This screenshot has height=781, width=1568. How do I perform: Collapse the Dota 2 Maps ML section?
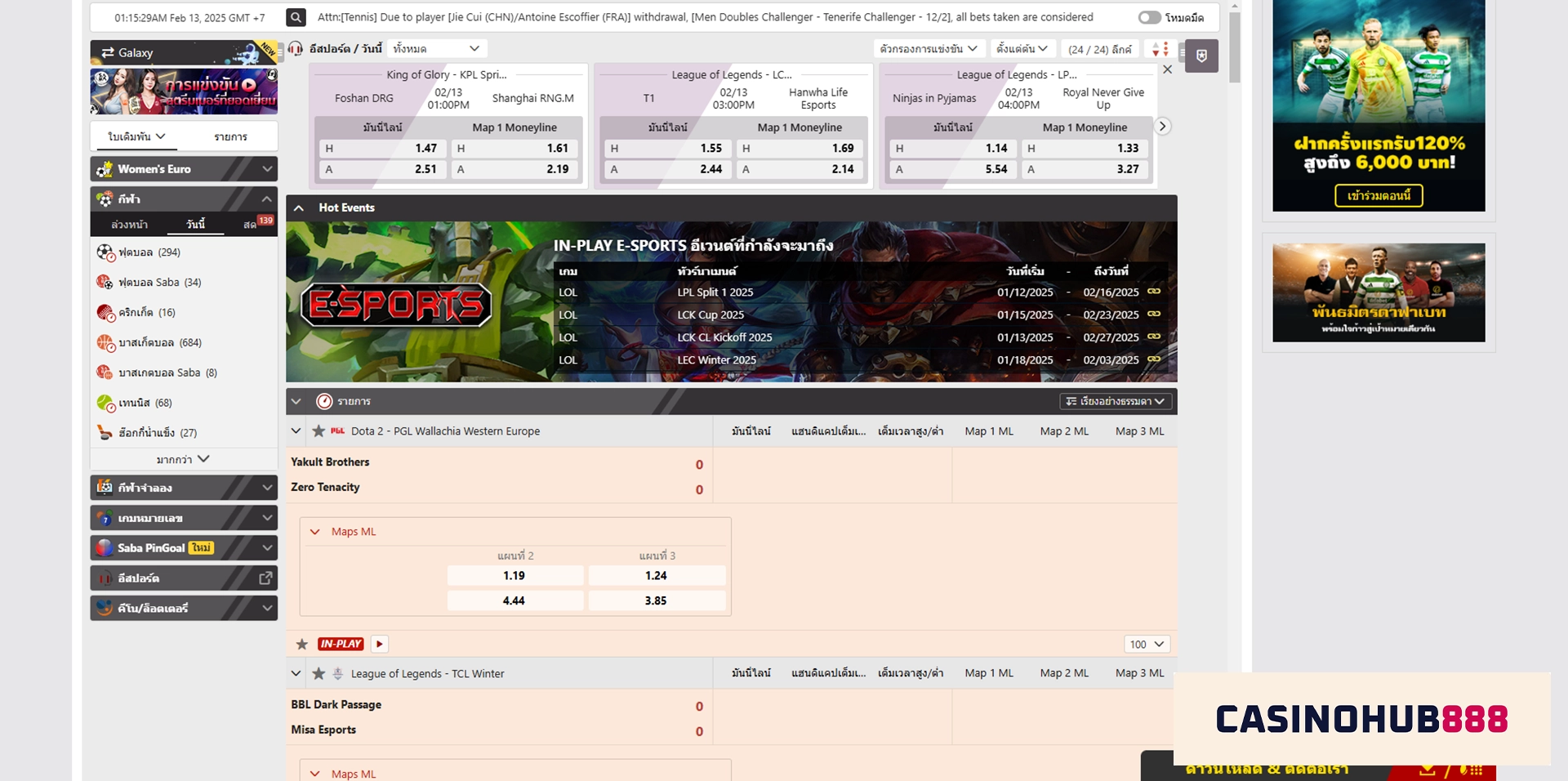[x=315, y=532]
